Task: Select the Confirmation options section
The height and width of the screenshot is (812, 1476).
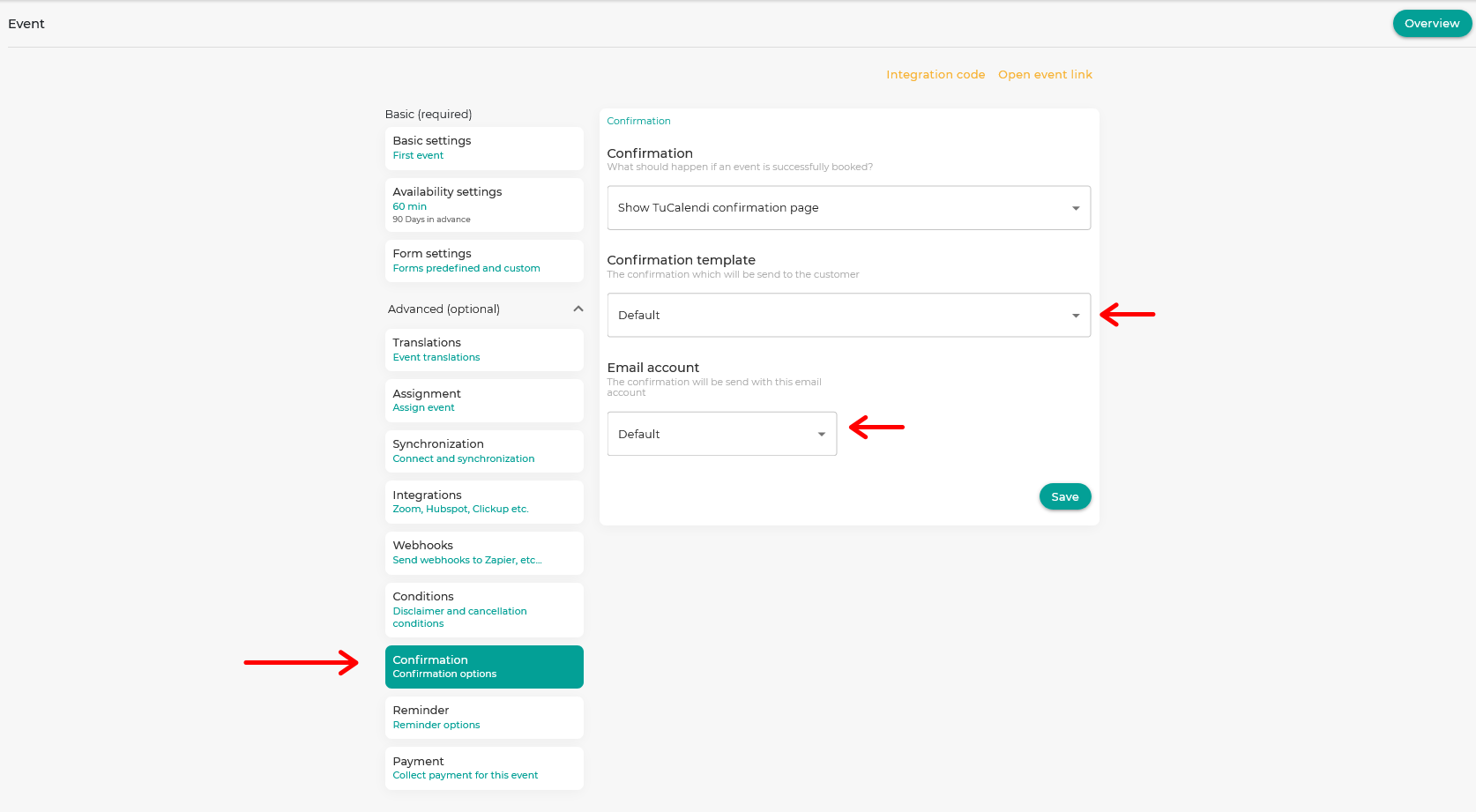Action: point(483,666)
